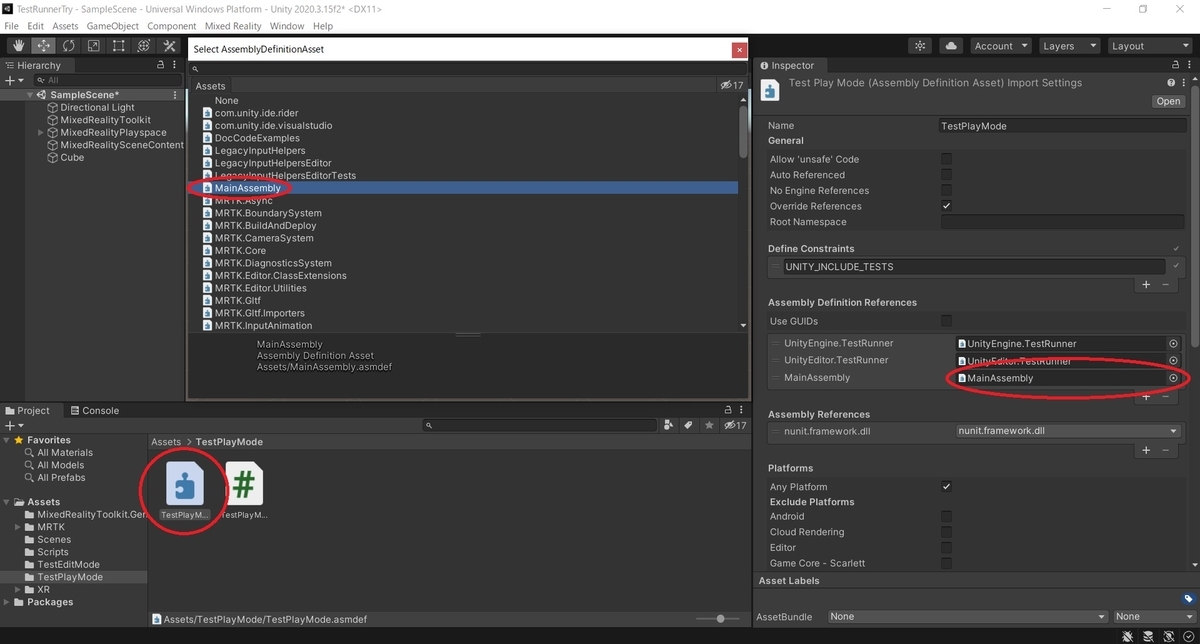Screen dimensions: 1200x644
Task: Open object picker for UnityEngine.TestRunner reference
Action: point(1174,343)
